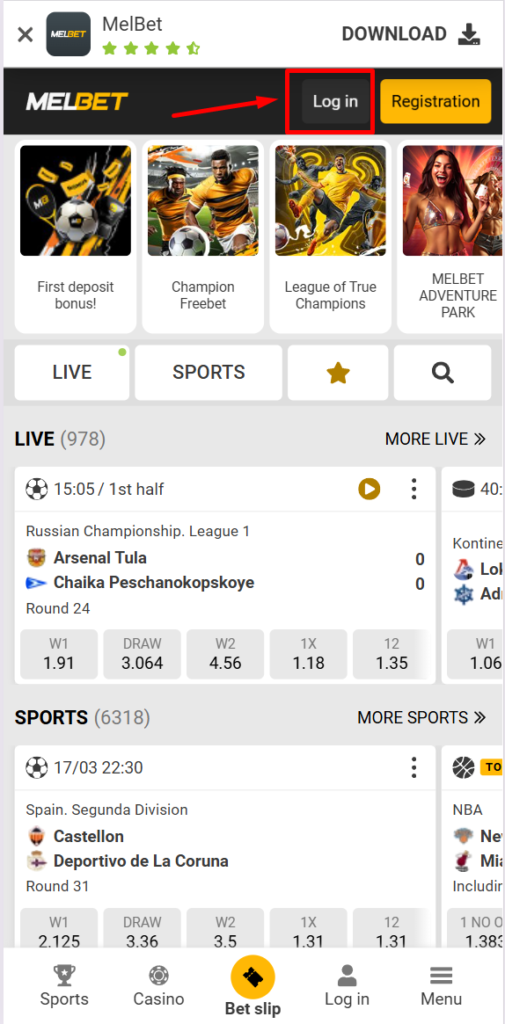This screenshot has width=505, height=1024.
Task: Open the First deposit bonus promo card
Action: coord(75,236)
